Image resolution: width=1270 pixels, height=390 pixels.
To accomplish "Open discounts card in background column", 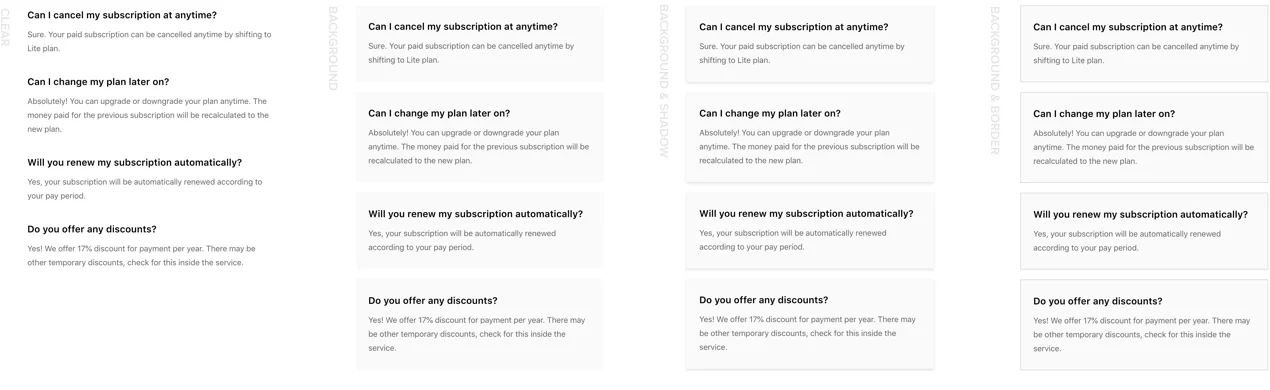I will pos(480,325).
